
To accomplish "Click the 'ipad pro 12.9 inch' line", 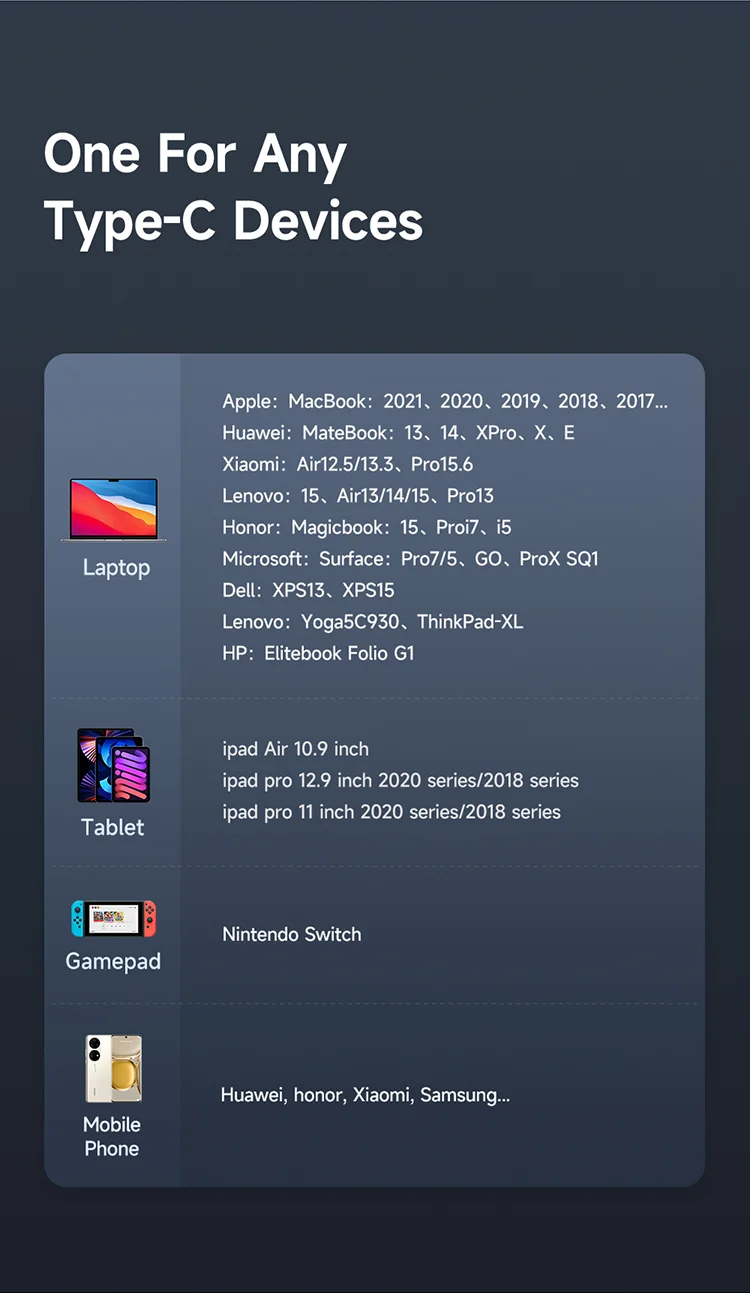I will (400, 780).
